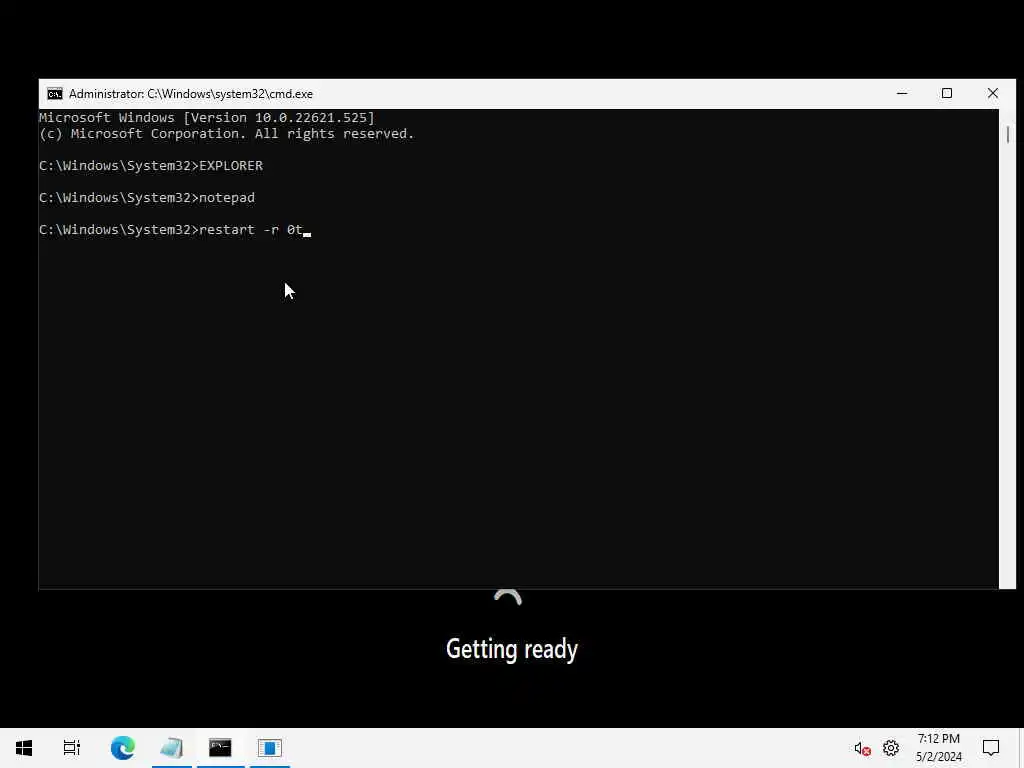Select the Command Prompt taskbar icon

coord(220,748)
